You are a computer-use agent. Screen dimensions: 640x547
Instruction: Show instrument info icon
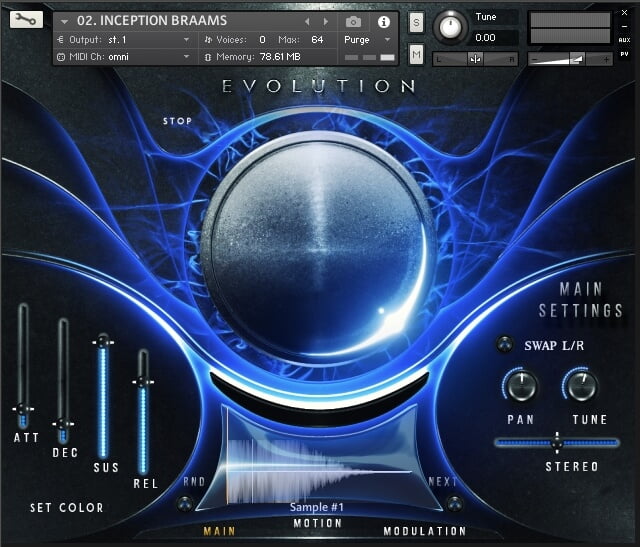383,22
